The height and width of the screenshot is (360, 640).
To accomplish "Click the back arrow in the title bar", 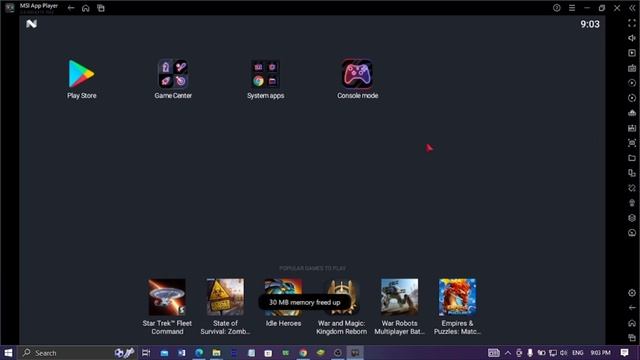I will (71, 8).
